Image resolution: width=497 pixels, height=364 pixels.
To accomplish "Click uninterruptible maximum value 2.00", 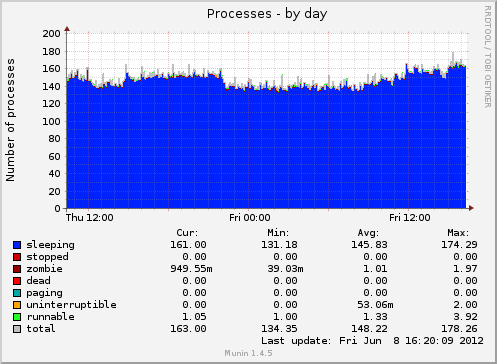I will click(x=465, y=305).
